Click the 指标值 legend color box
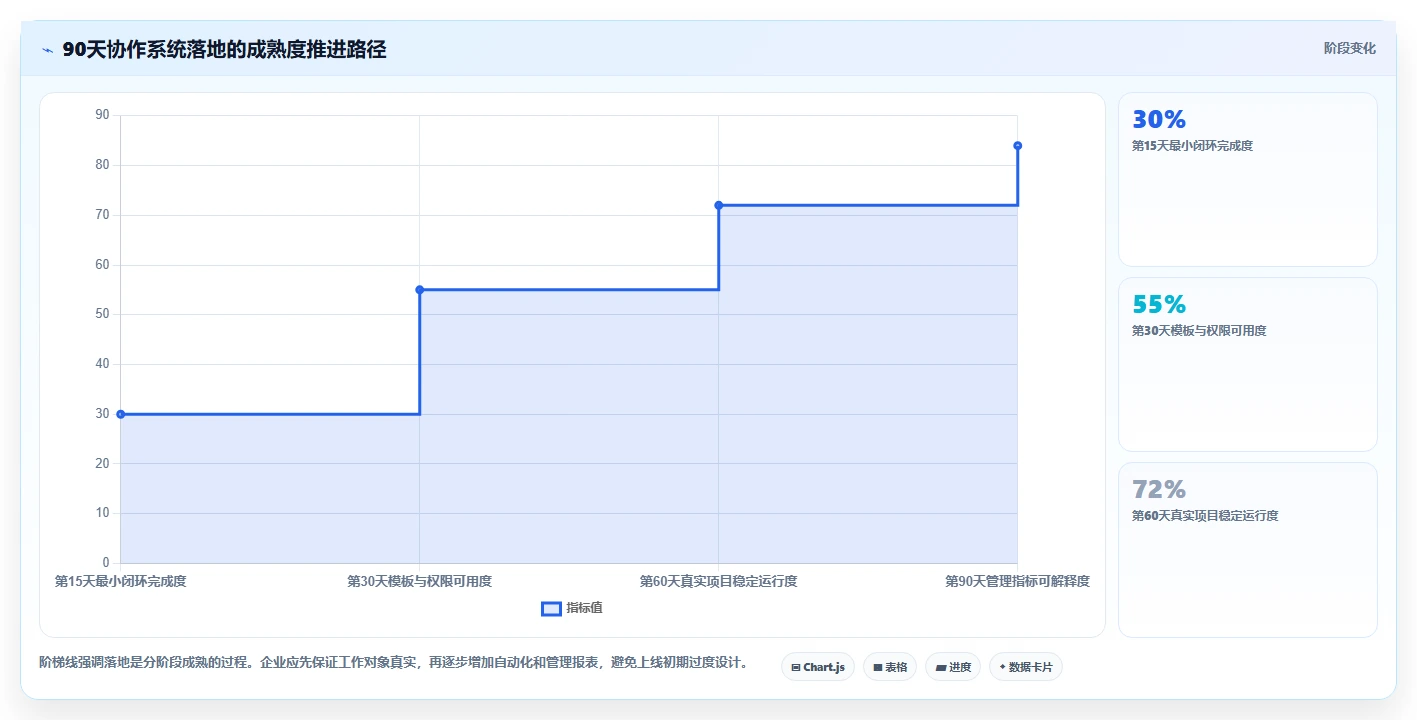 click(551, 608)
